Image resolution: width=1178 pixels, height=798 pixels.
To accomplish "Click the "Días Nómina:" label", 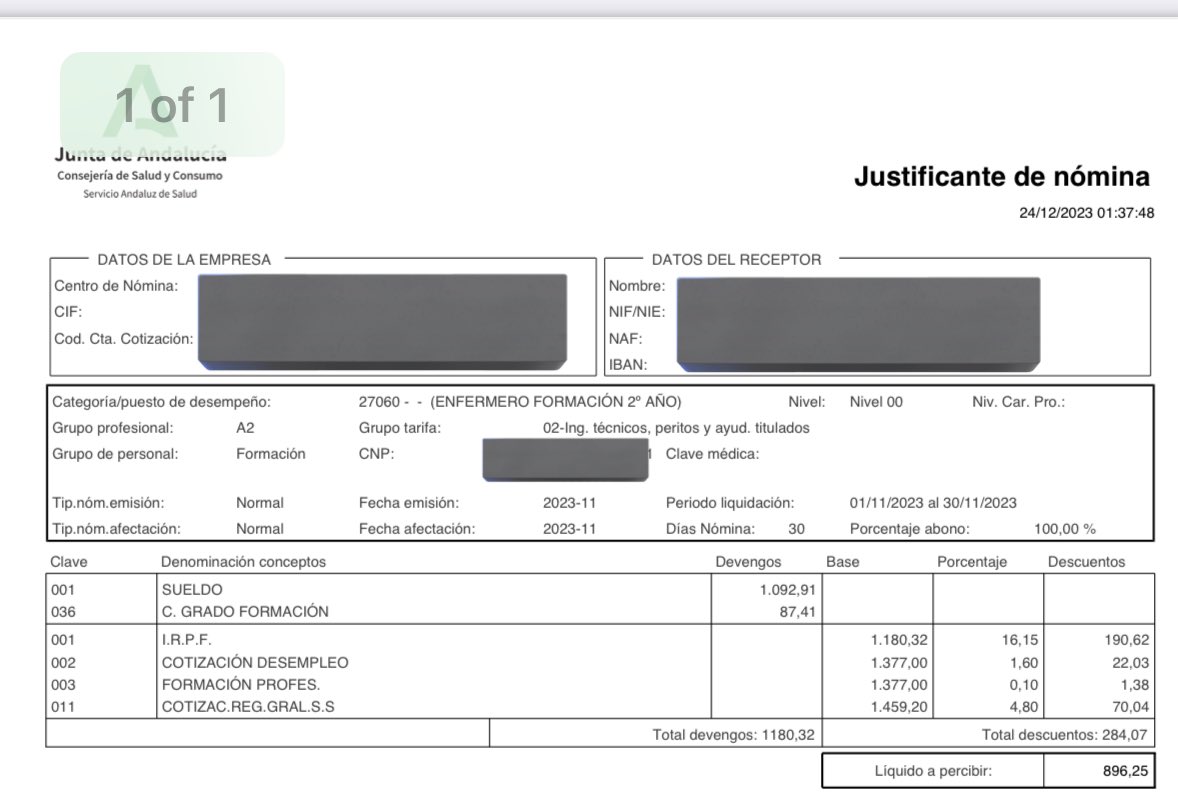I will [710, 529].
